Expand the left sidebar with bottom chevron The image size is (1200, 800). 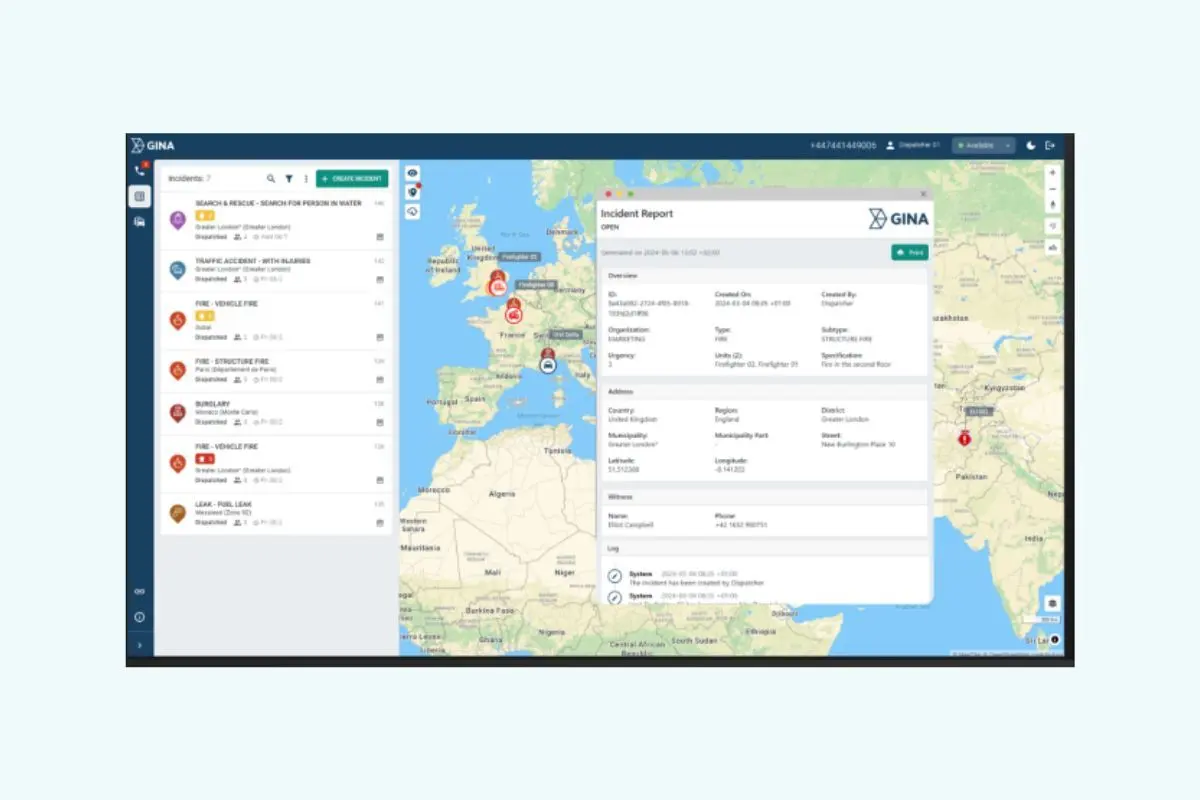[x=140, y=646]
